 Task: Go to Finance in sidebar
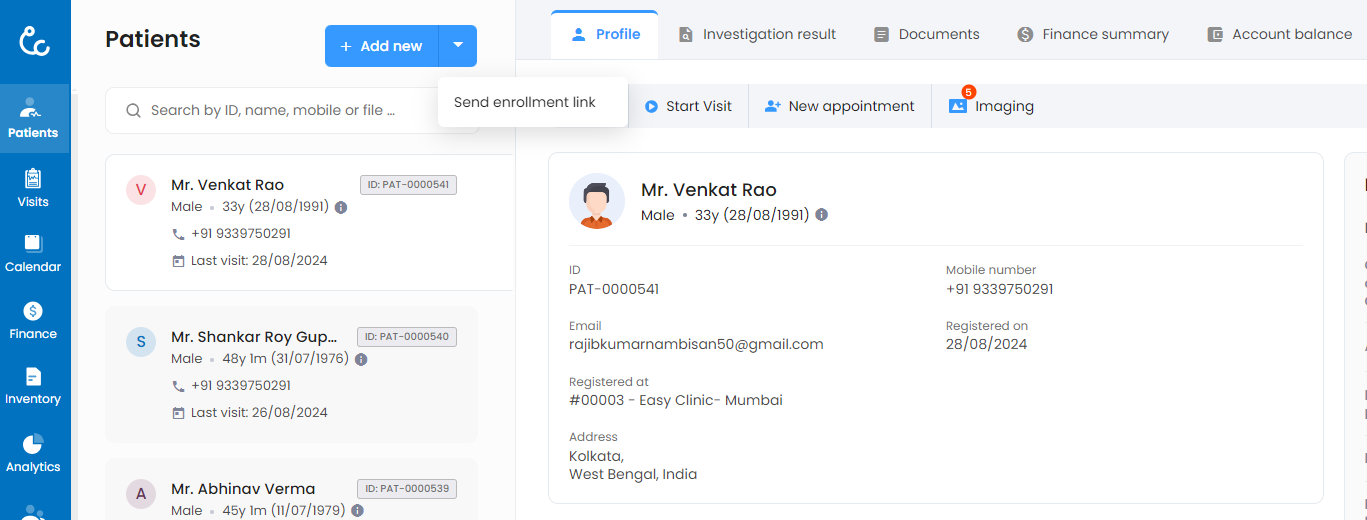point(33,320)
